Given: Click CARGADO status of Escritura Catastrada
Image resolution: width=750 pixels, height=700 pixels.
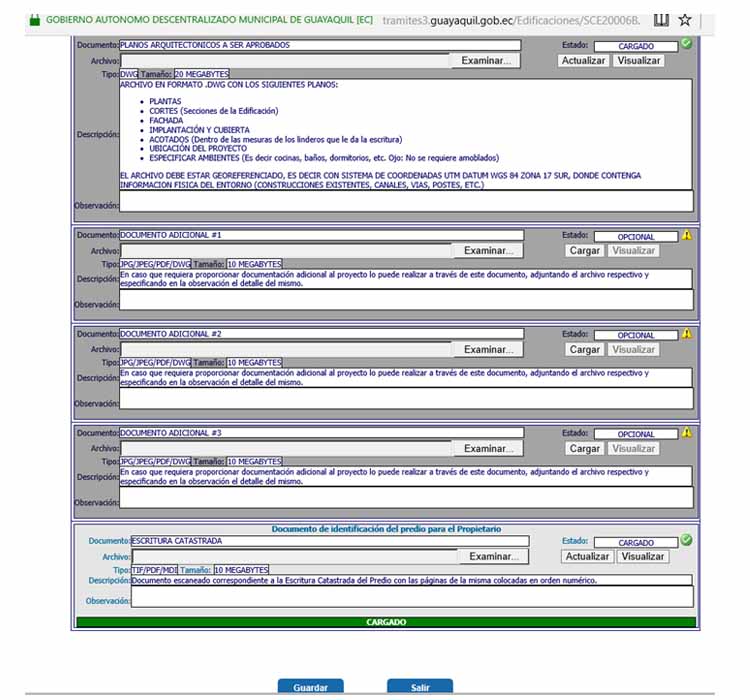Looking at the screenshot, I should point(636,543).
